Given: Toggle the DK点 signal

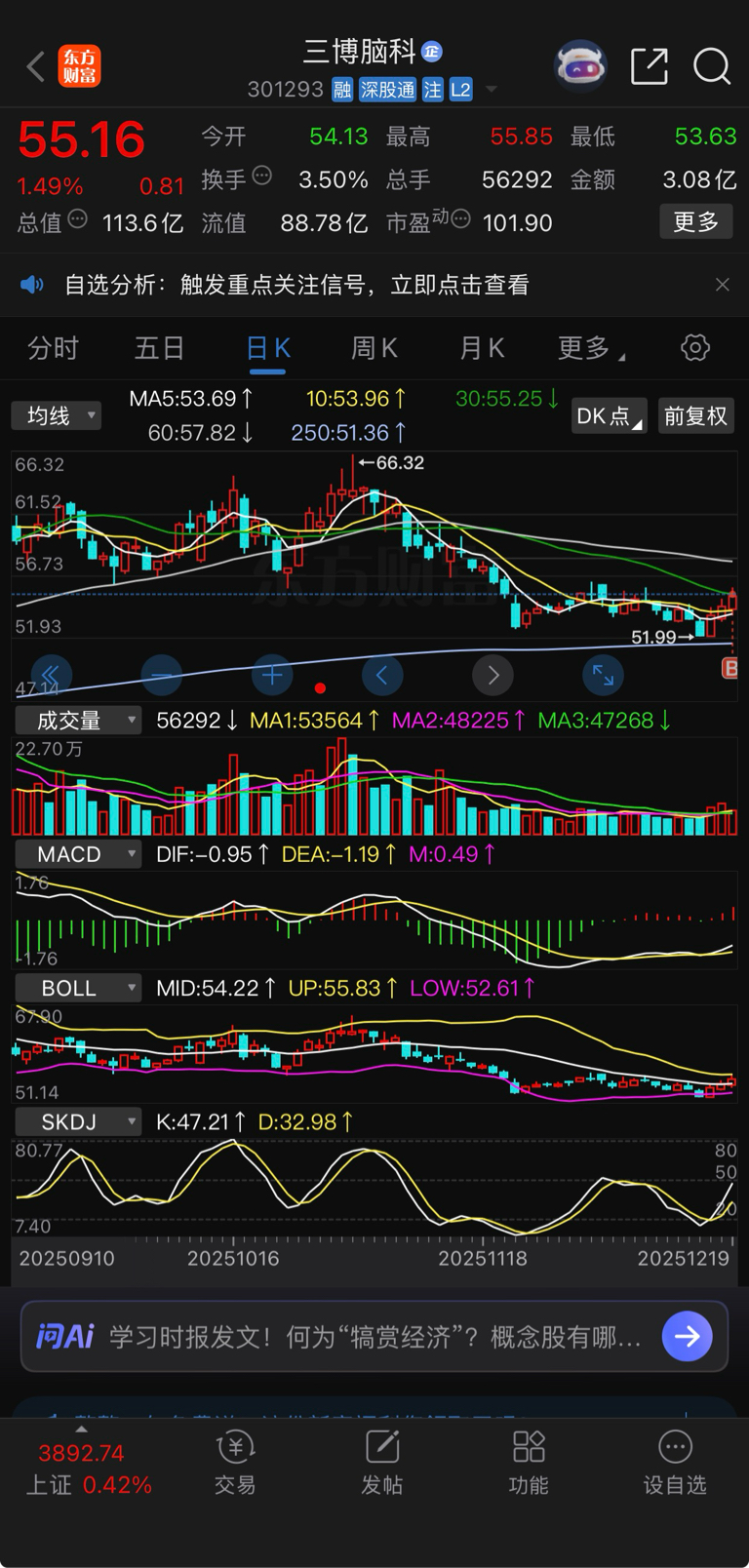Looking at the screenshot, I should (610, 416).
